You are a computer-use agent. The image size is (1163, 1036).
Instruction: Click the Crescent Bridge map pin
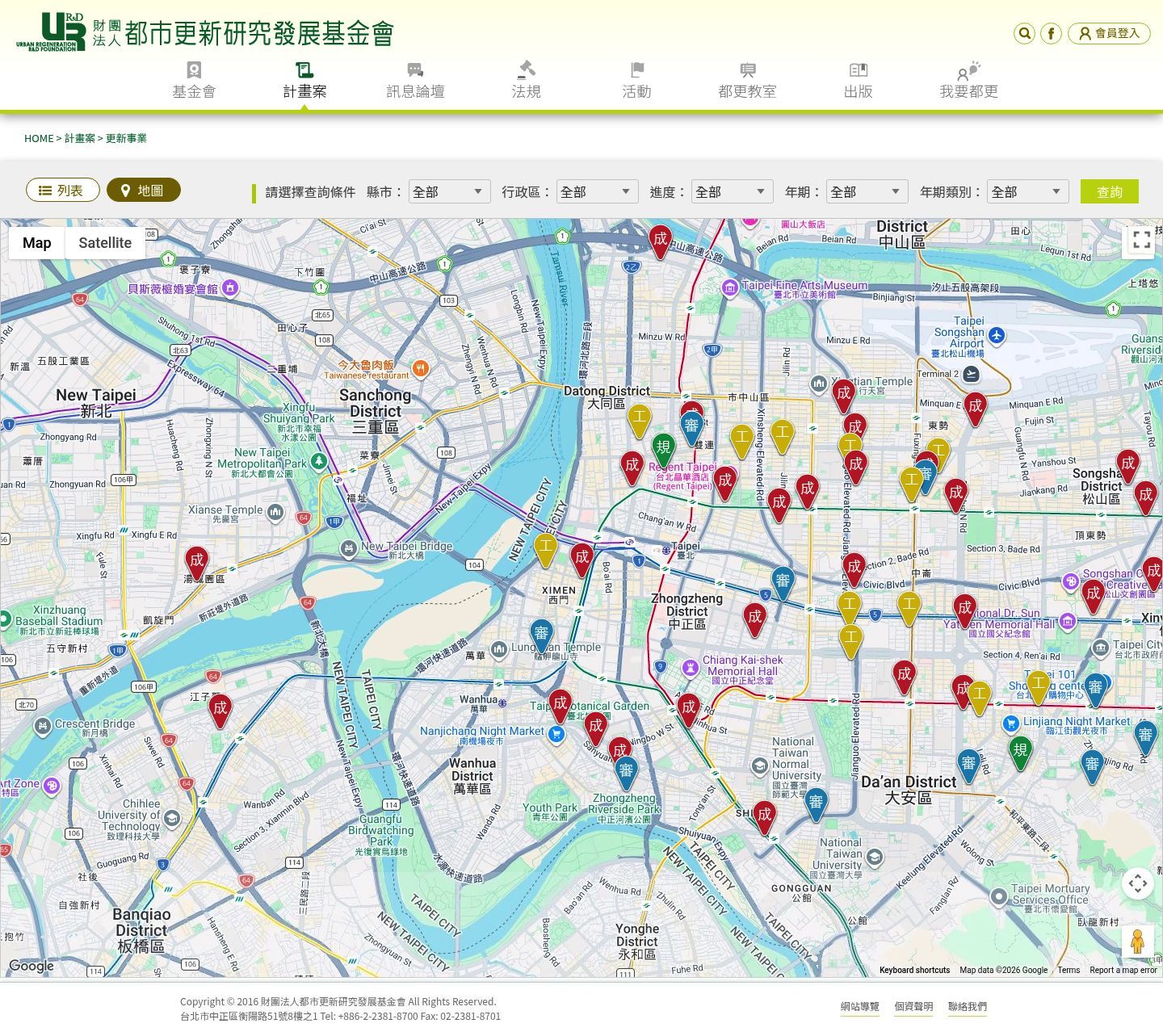coord(43,726)
